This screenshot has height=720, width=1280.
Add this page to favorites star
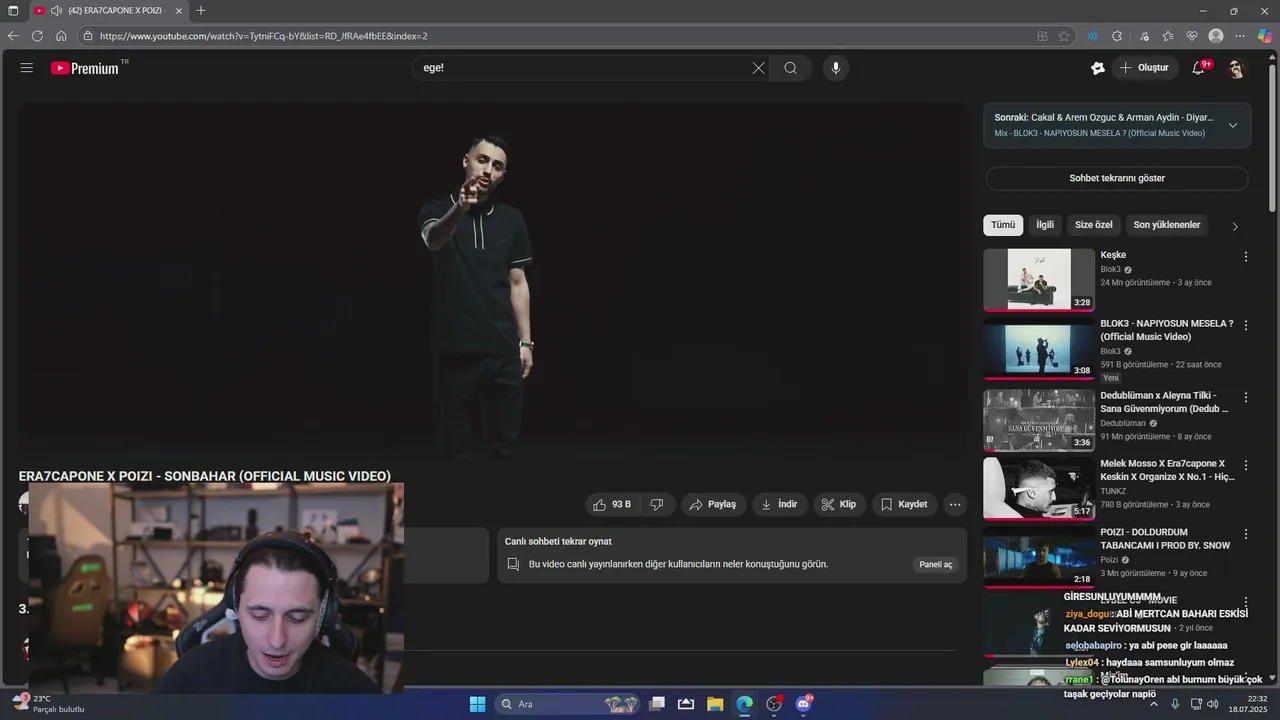tap(1064, 36)
